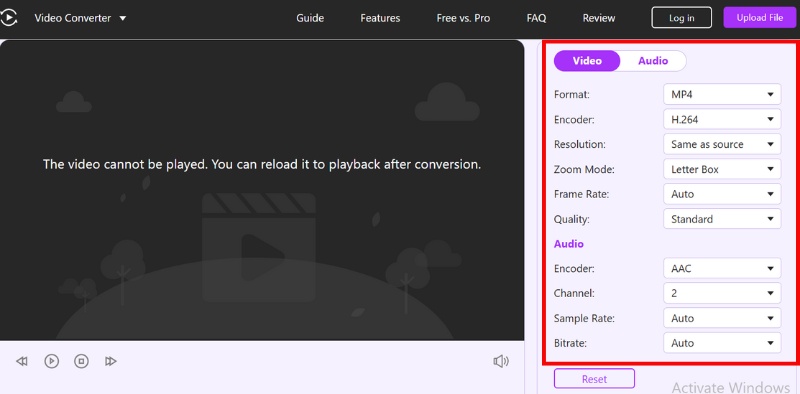
Task: Expand the Resolution dropdown
Action: pyautogui.click(x=722, y=144)
